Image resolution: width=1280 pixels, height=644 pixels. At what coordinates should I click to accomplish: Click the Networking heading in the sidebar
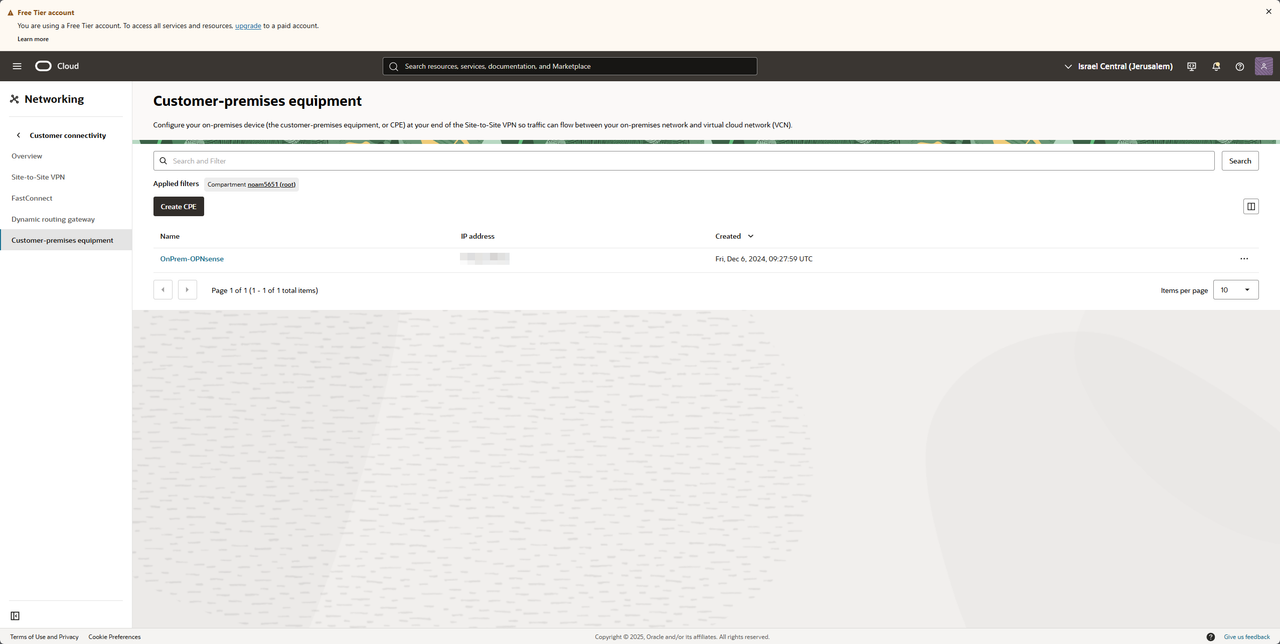[54, 99]
